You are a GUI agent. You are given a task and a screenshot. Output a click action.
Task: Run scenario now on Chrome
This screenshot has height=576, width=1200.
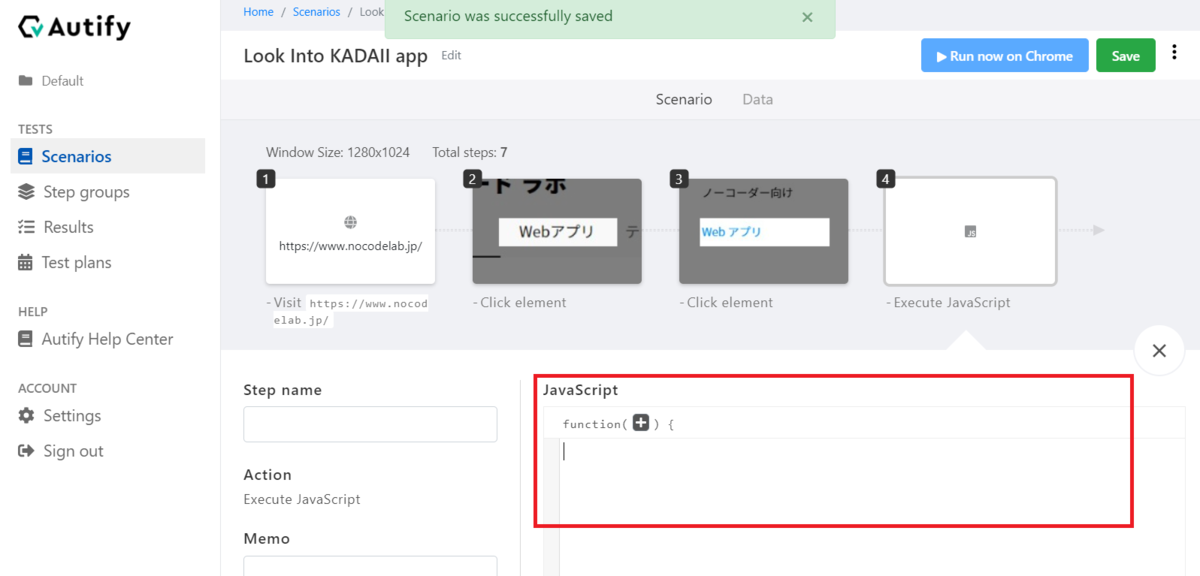coord(1004,56)
